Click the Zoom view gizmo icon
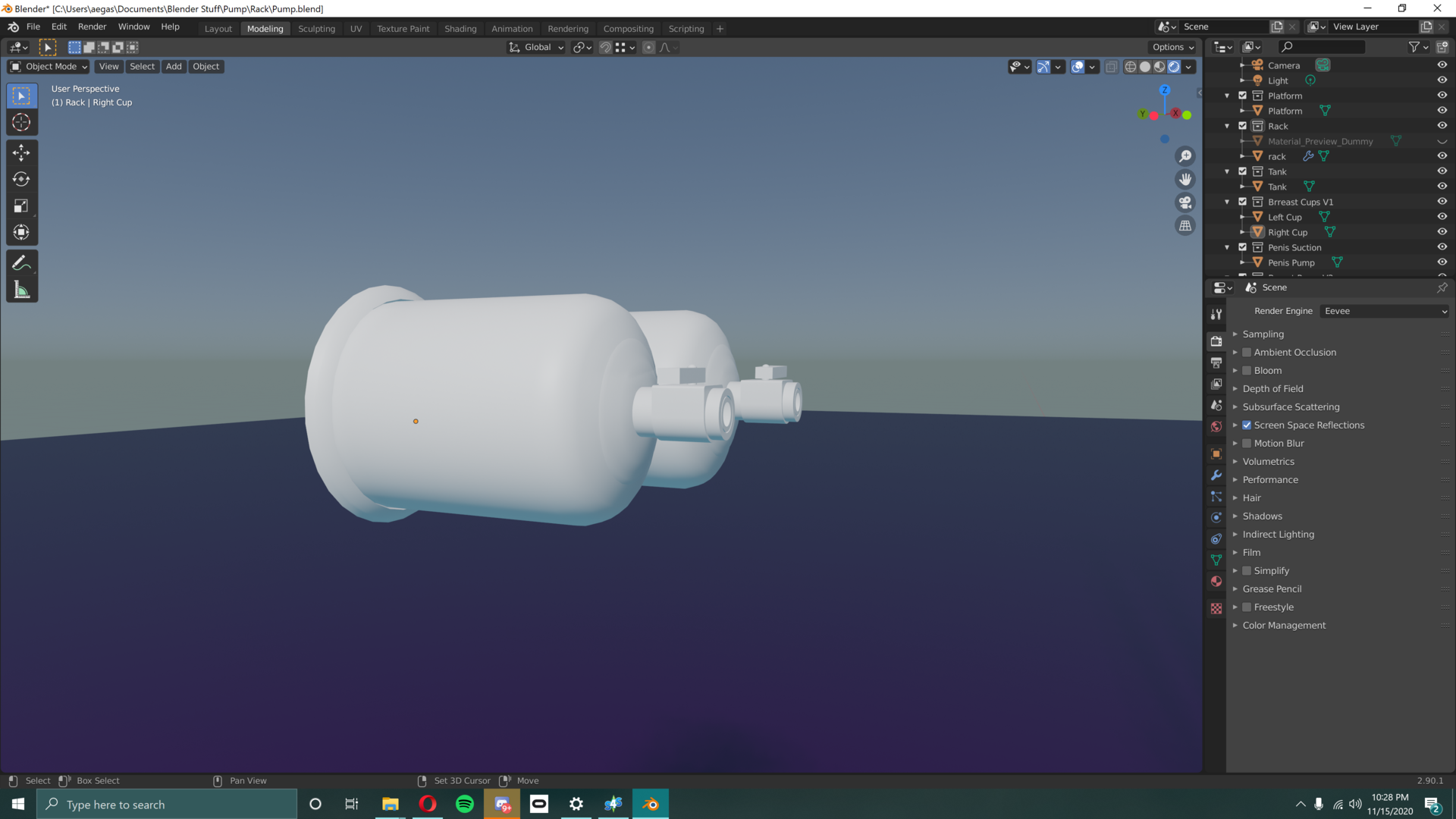The image size is (1456, 819). coord(1185,156)
